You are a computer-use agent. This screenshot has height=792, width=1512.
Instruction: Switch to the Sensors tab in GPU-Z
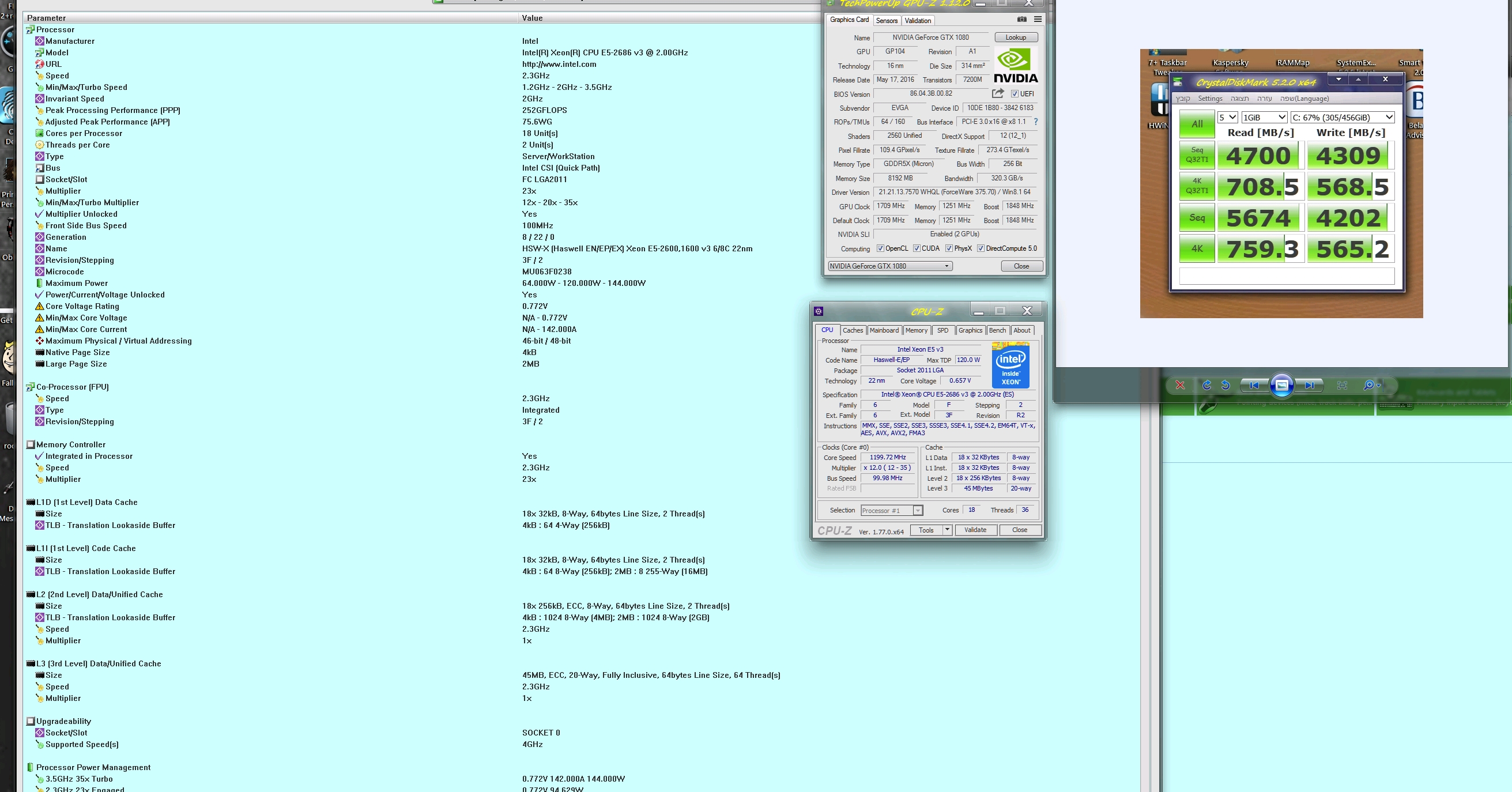tap(887, 21)
